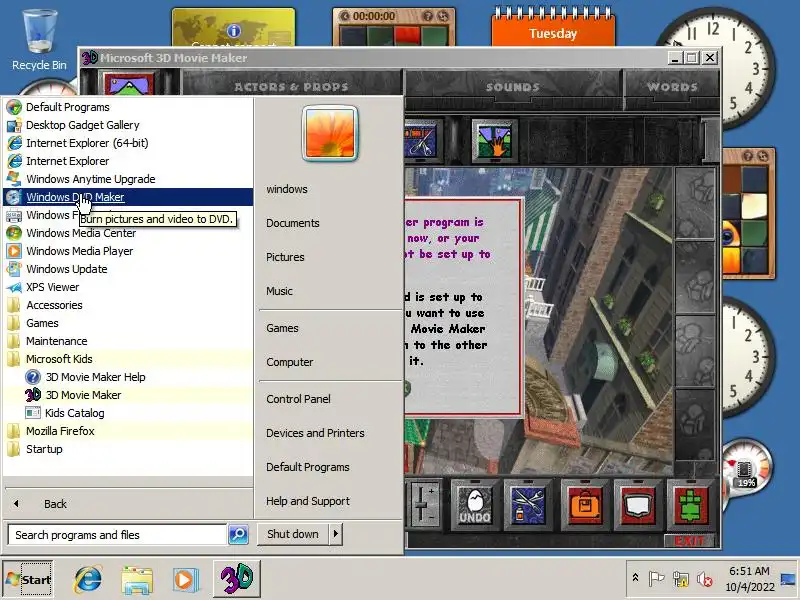800x600 pixels.
Task: Click the green exit-figure icon
Action: pos(691,505)
